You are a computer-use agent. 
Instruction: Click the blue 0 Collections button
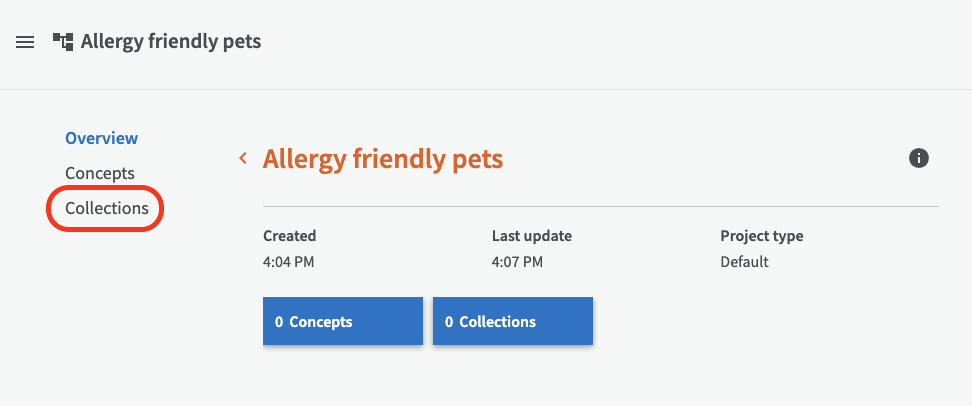[x=512, y=321]
